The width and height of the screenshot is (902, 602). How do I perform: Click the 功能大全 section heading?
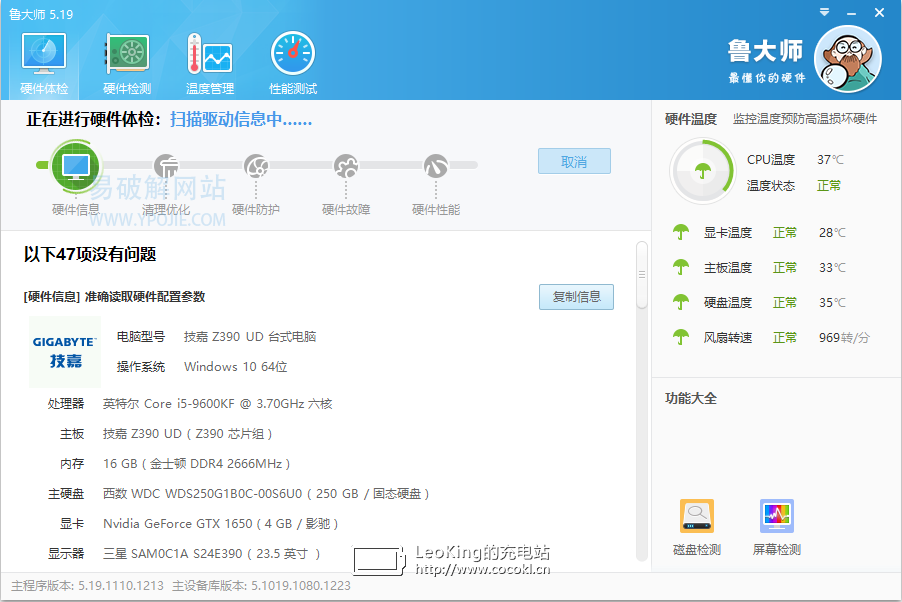(x=691, y=398)
